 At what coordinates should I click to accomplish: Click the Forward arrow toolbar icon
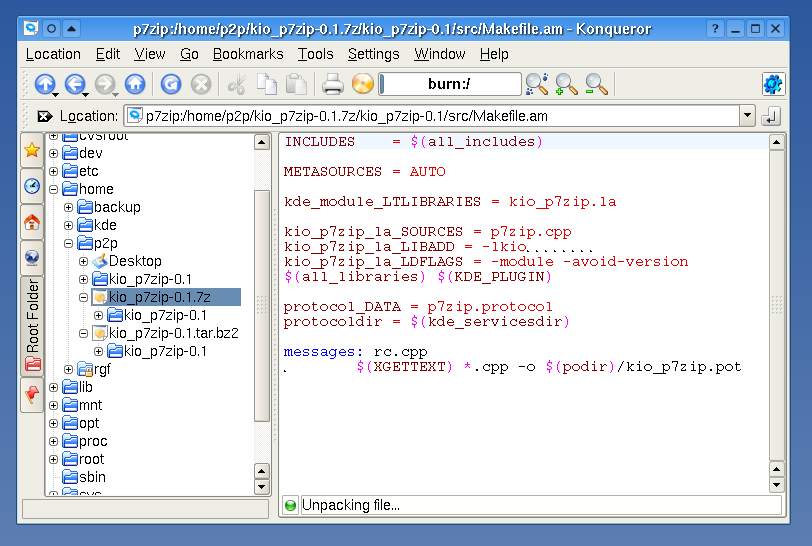tap(106, 84)
